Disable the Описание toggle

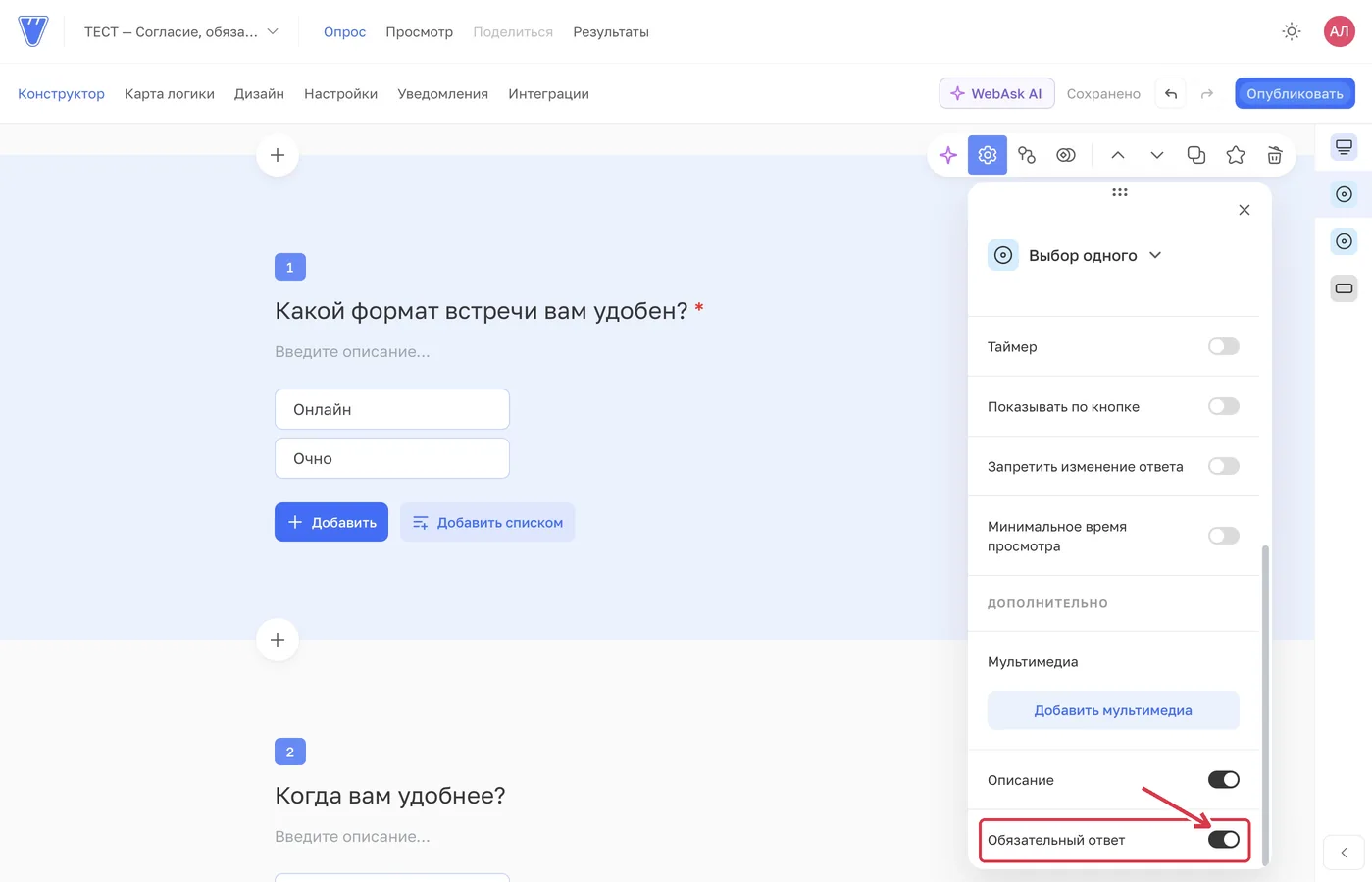(1224, 780)
